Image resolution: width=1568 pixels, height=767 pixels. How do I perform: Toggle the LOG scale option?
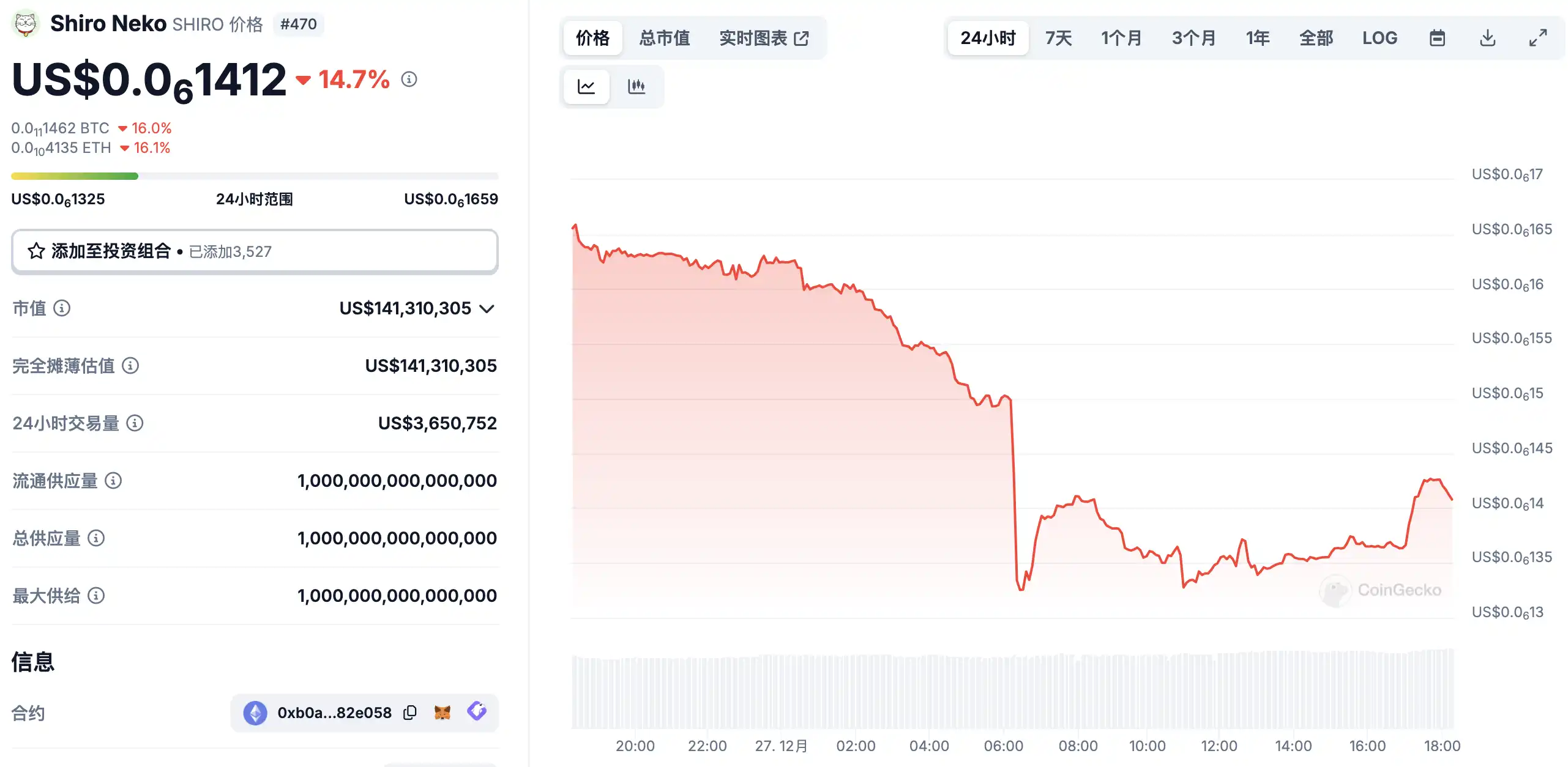click(x=1379, y=38)
